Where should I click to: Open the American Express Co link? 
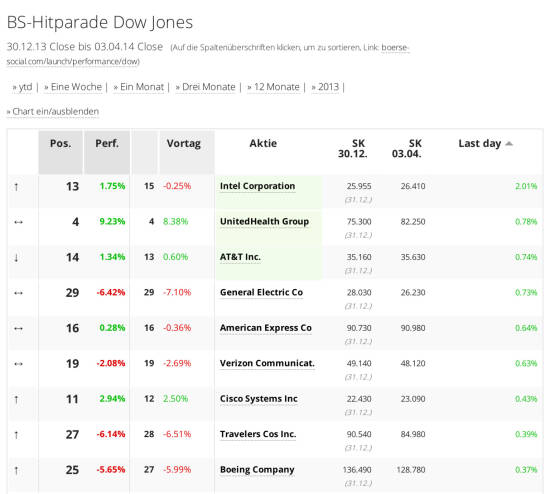266,328
